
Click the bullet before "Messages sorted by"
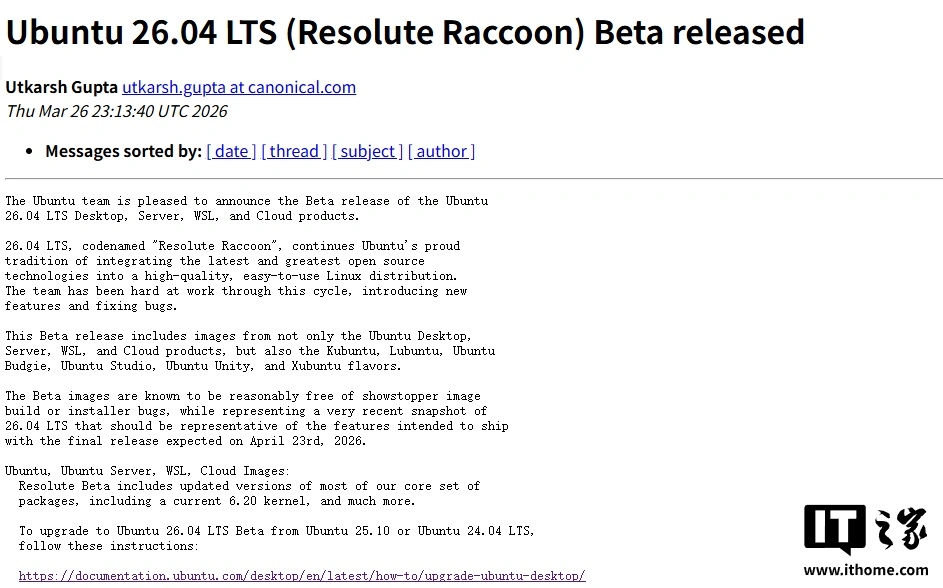[30, 151]
